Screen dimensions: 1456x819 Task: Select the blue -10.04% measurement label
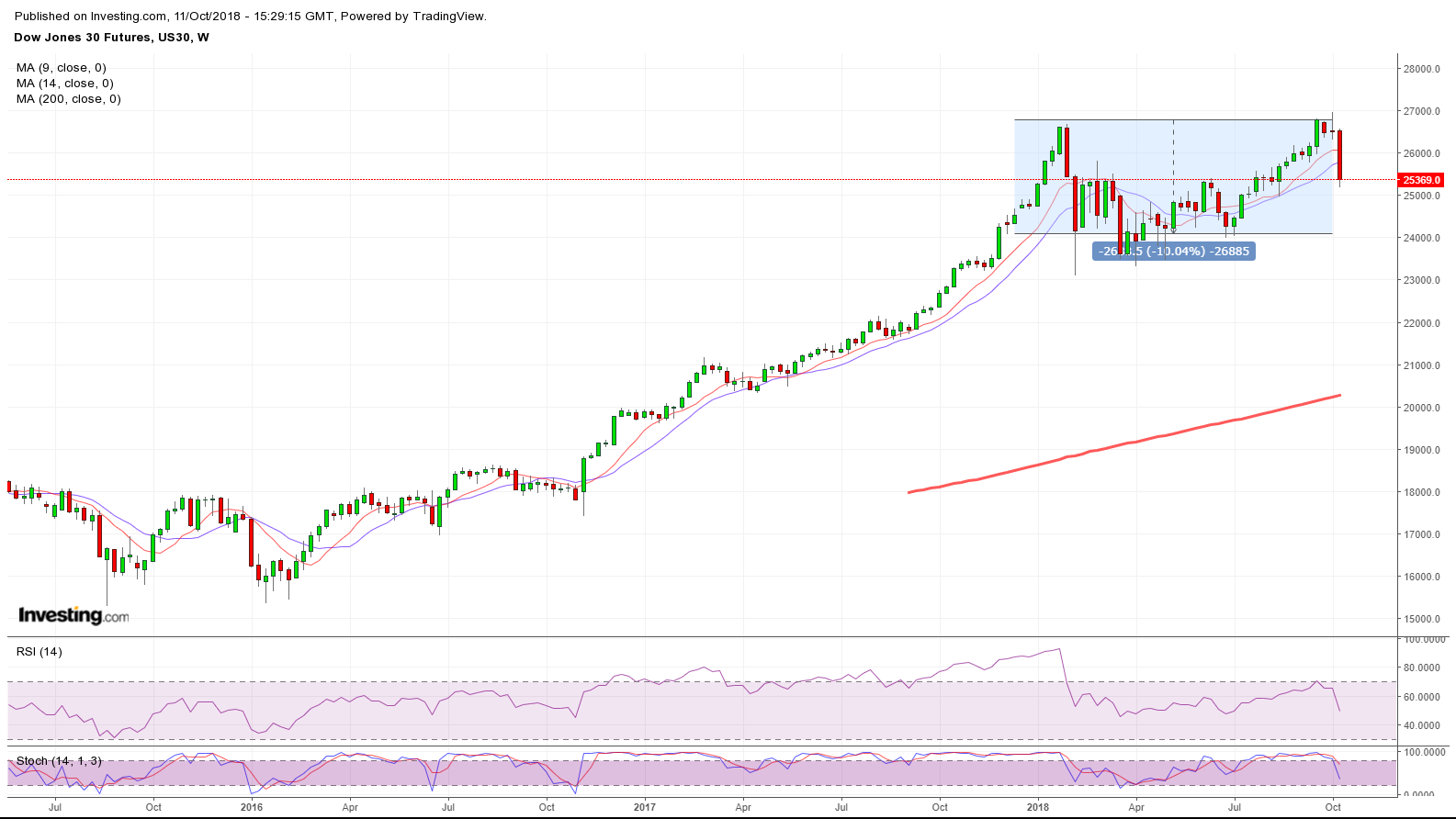(x=1174, y=251)
